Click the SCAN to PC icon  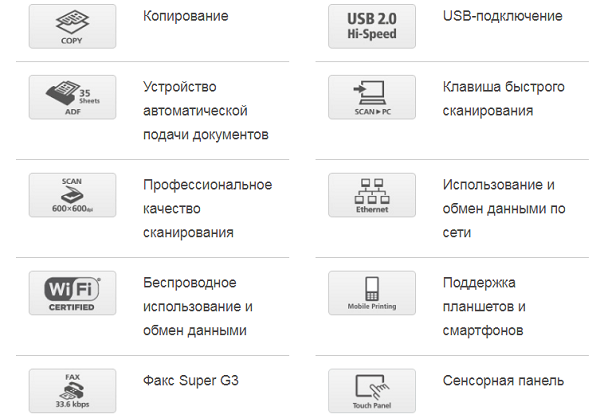tap(372, 97)
